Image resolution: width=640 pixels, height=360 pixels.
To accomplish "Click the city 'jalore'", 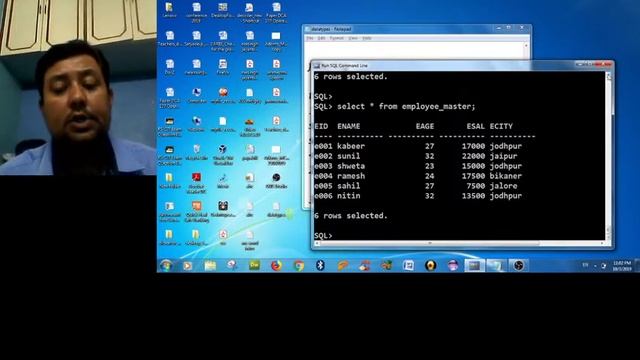I will 504,186.
